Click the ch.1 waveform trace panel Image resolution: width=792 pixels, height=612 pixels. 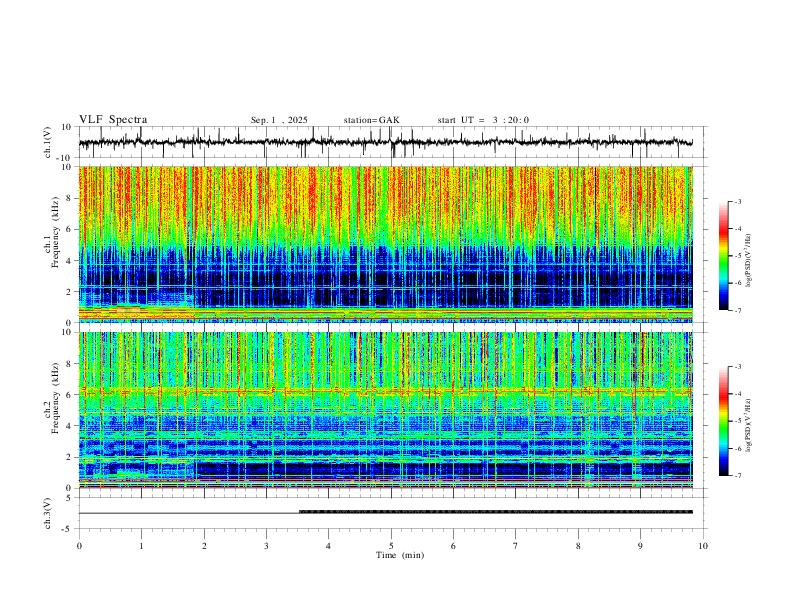393,142
